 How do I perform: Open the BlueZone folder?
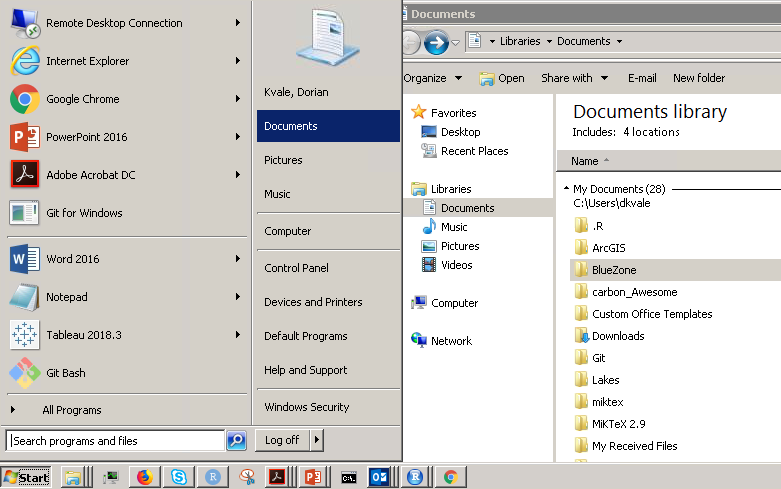pos(614,270)
